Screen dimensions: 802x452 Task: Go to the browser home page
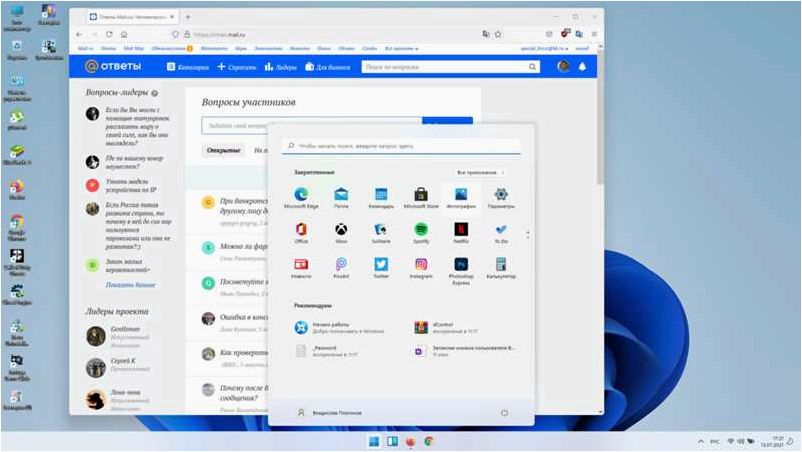click(x=124, y=34)
